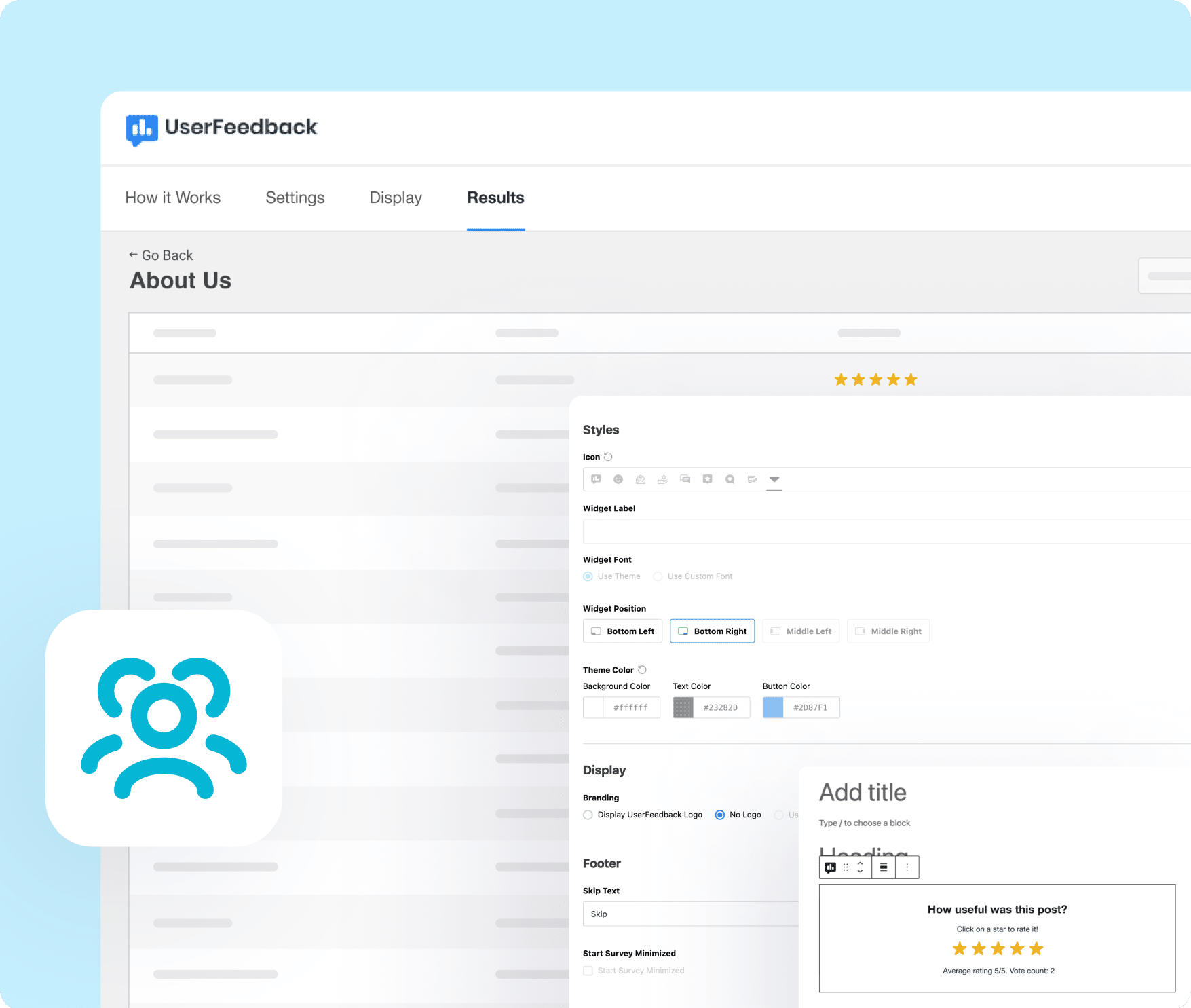1191x1008 pixels.
Task: Click the #2D87F1 button color hex field
Action: coord(811,707)
